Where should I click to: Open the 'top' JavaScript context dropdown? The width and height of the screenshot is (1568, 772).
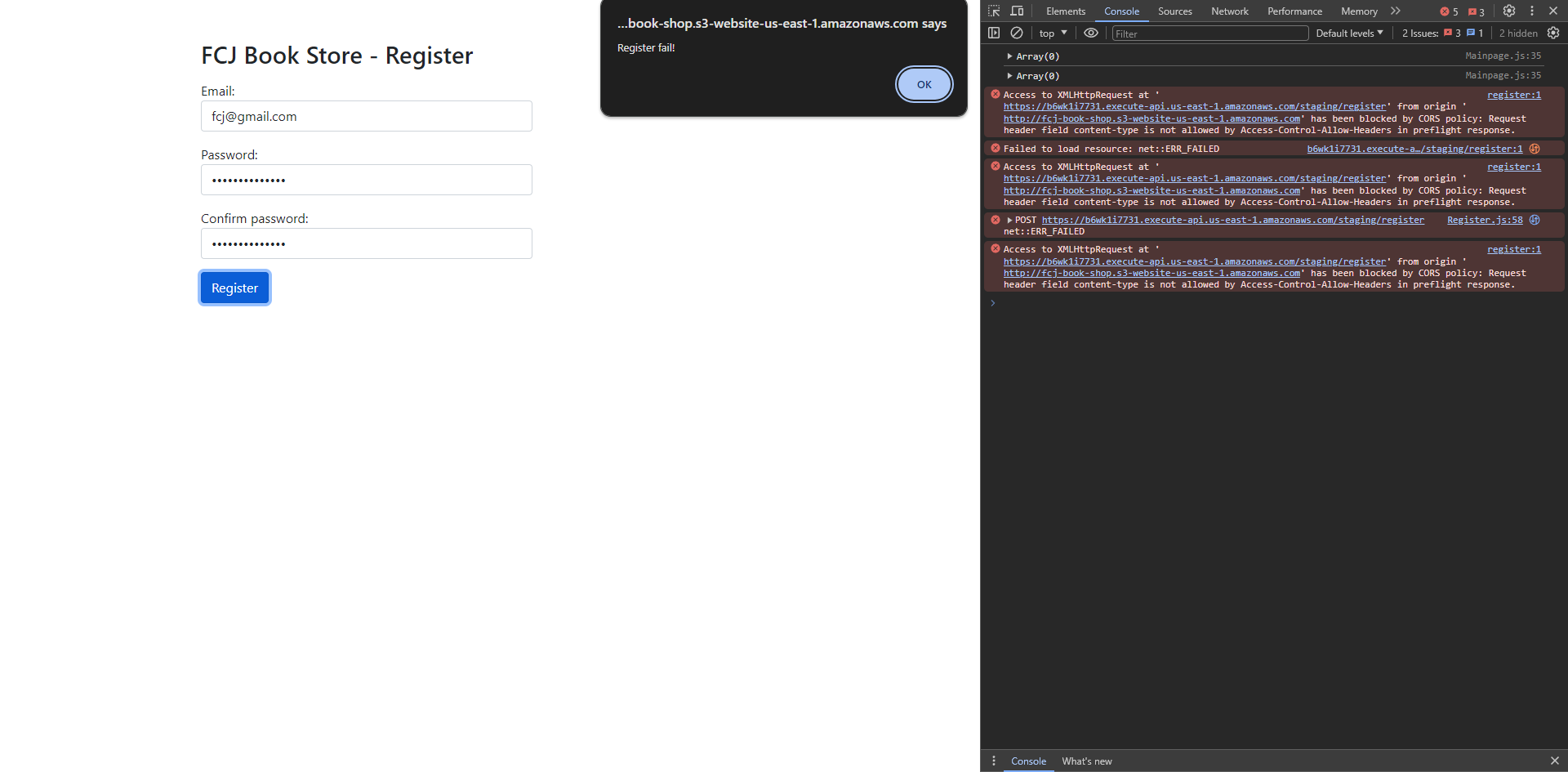[x=1053, y=33]
